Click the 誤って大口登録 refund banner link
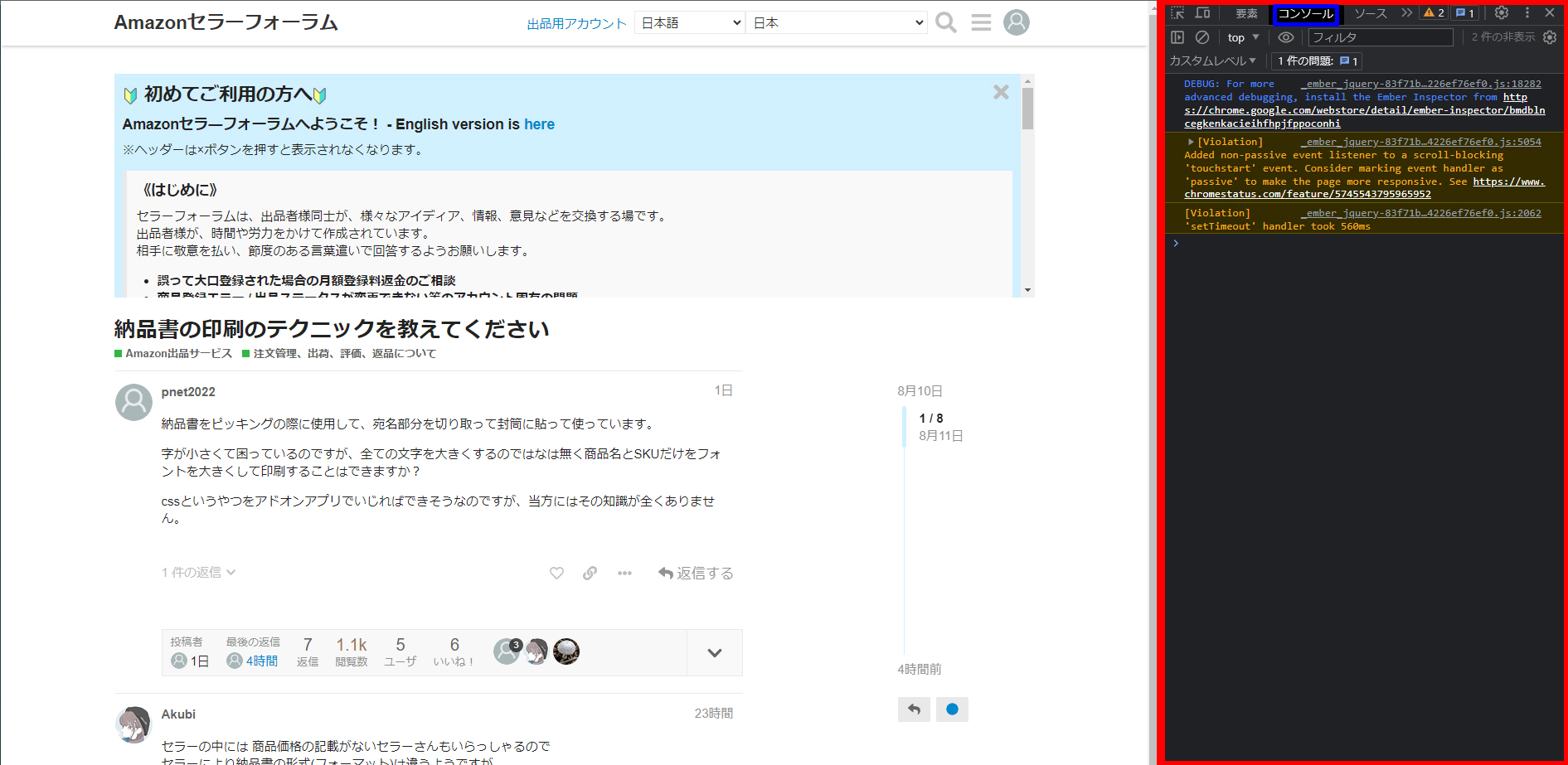This screenshot has height=765, width=1568. click(x=307, y=280)
